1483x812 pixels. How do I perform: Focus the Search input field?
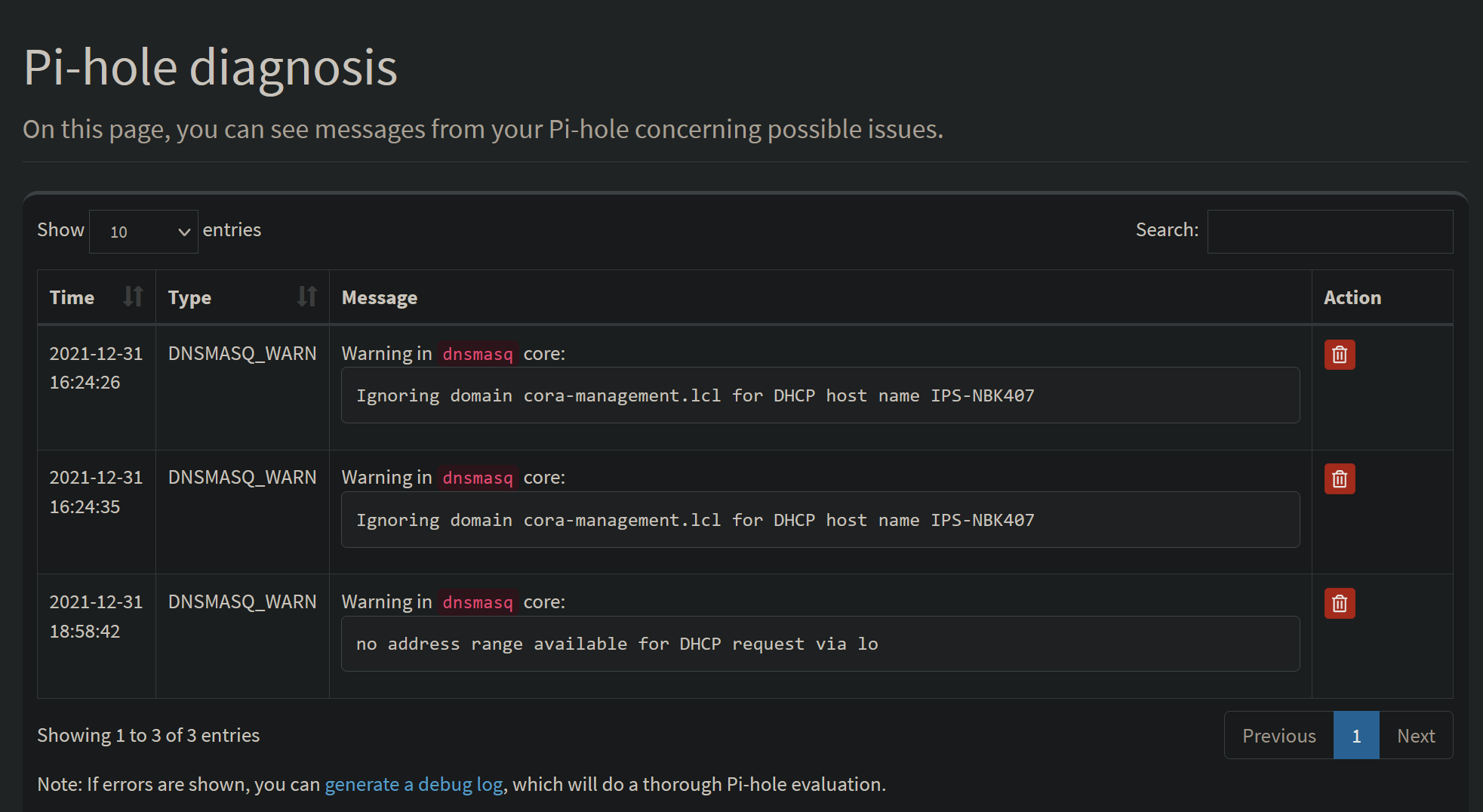click(1330, 232)
